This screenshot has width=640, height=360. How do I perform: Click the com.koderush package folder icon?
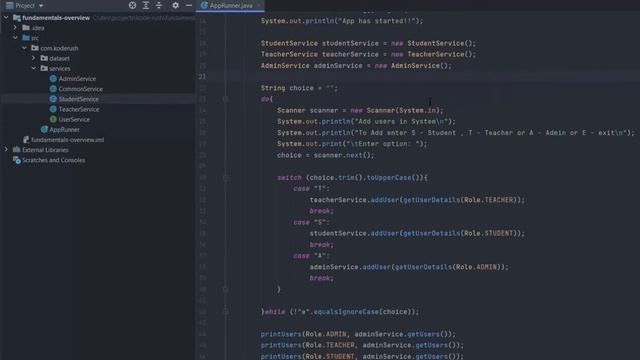[35, 48]
